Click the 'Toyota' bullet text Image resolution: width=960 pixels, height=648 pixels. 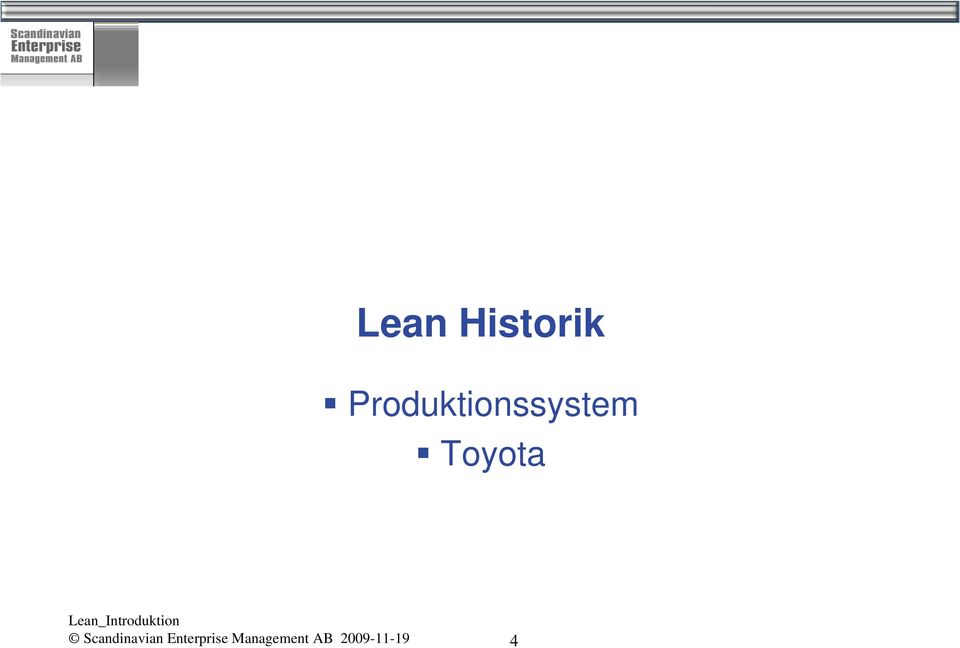tap(492, 454)
